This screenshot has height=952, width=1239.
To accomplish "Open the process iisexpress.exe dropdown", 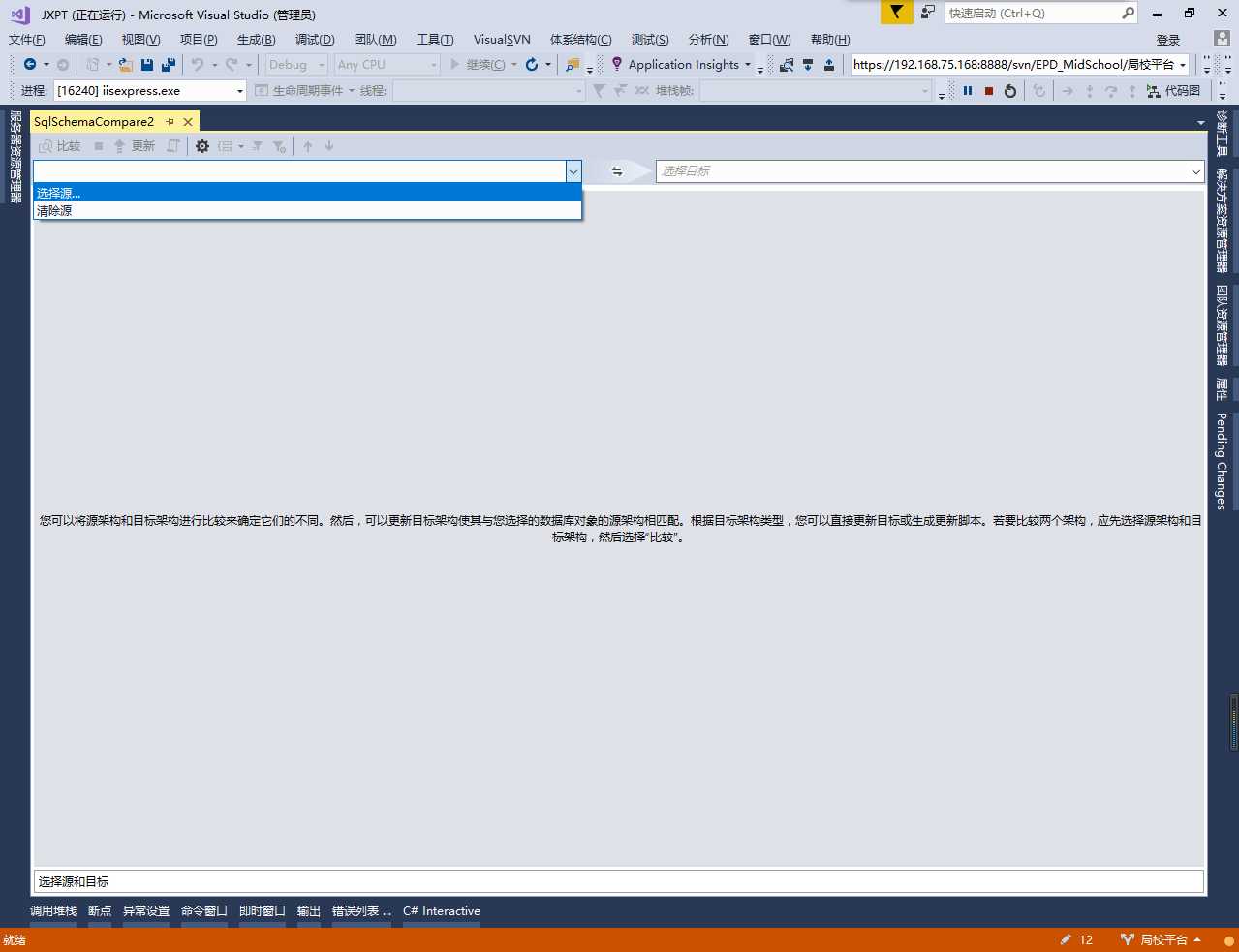I will coord(240,91).
